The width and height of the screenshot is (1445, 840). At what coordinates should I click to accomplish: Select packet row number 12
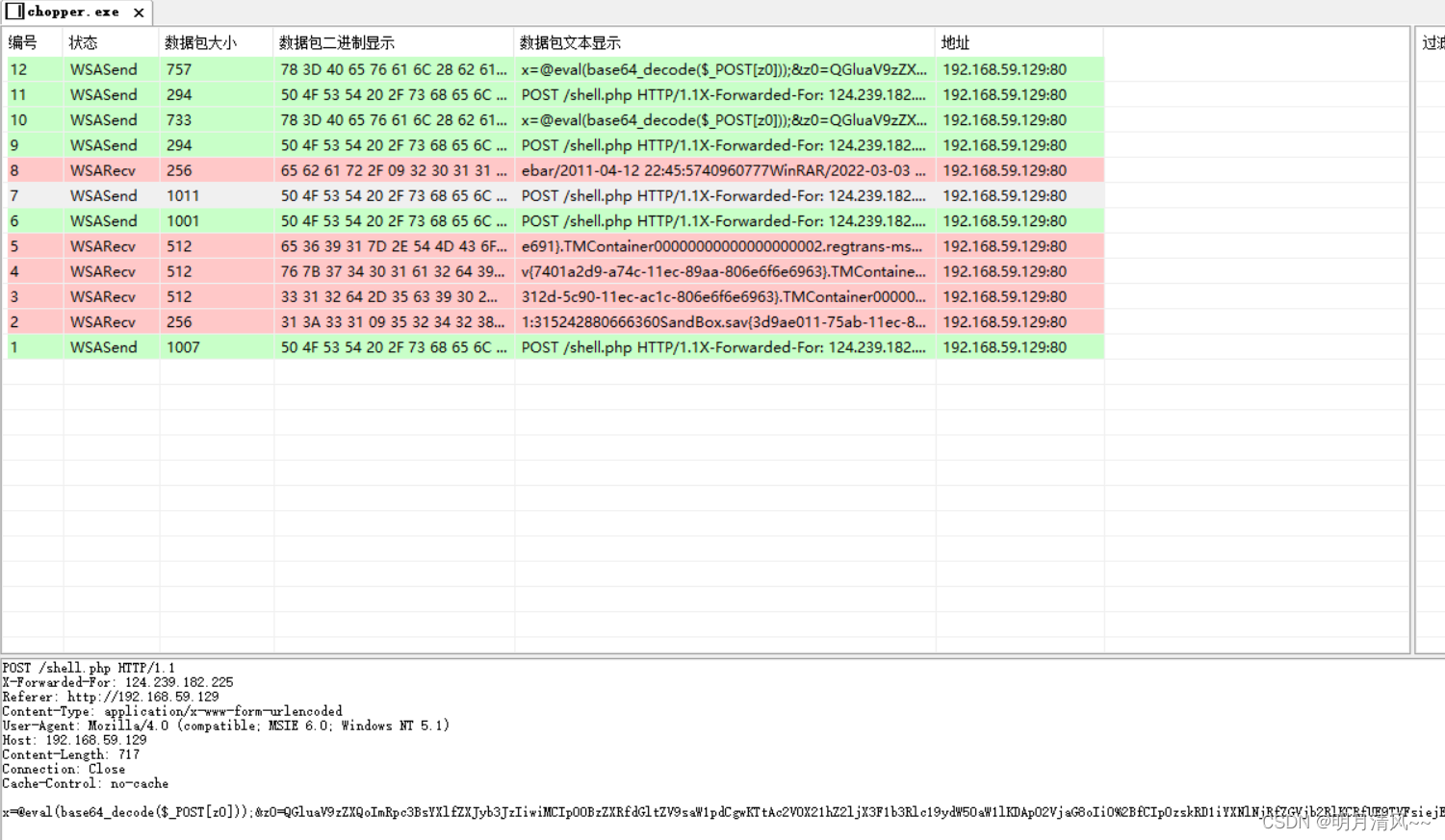coord(555,69)
